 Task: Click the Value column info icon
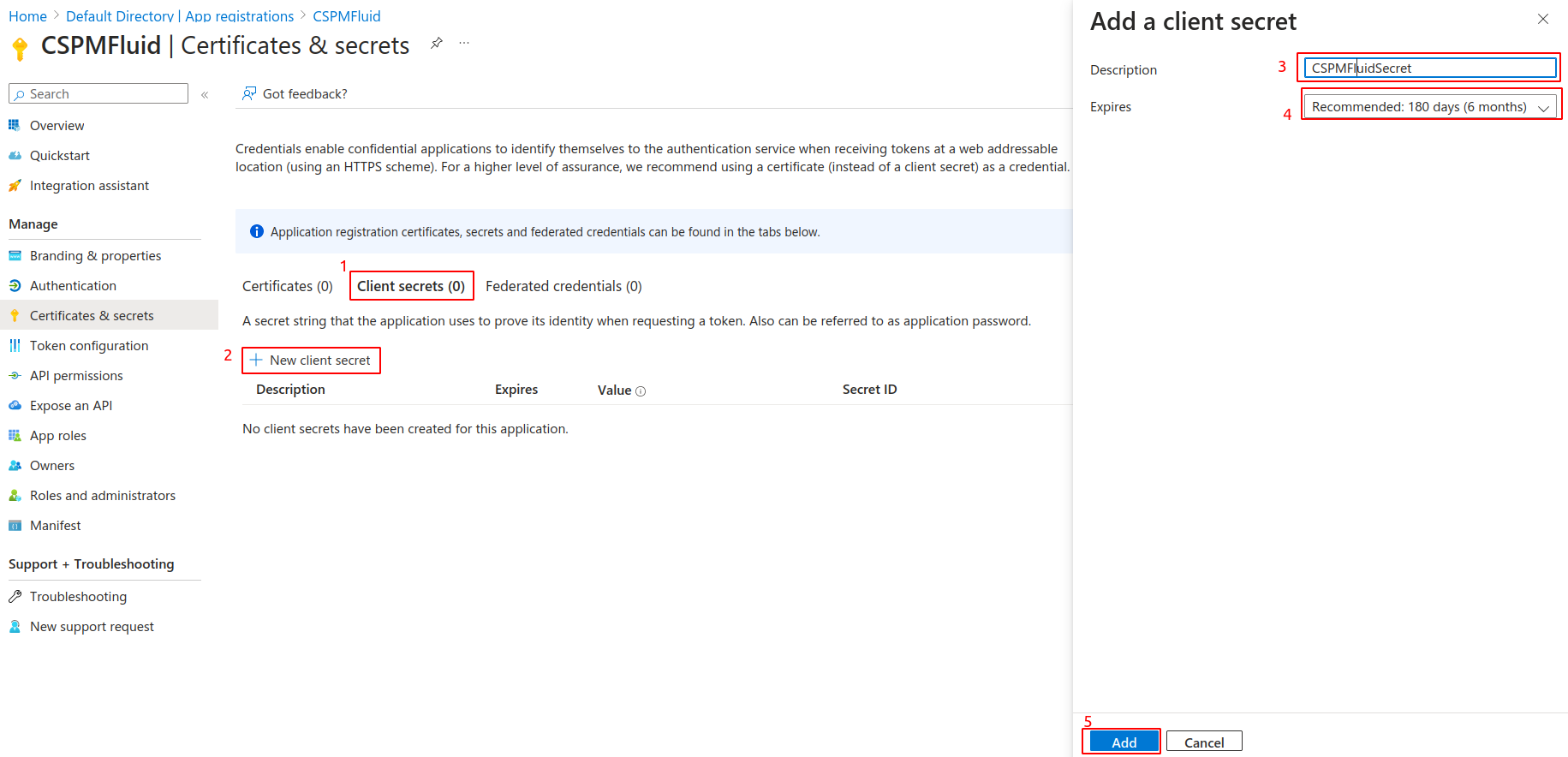tap(641, 391)
